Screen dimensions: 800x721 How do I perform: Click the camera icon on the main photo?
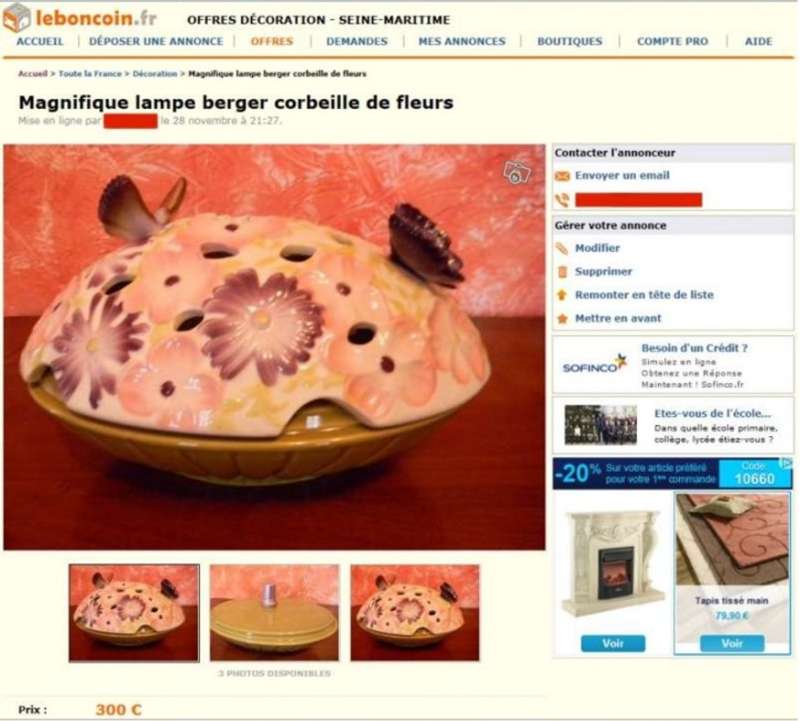tap(517, 172)
